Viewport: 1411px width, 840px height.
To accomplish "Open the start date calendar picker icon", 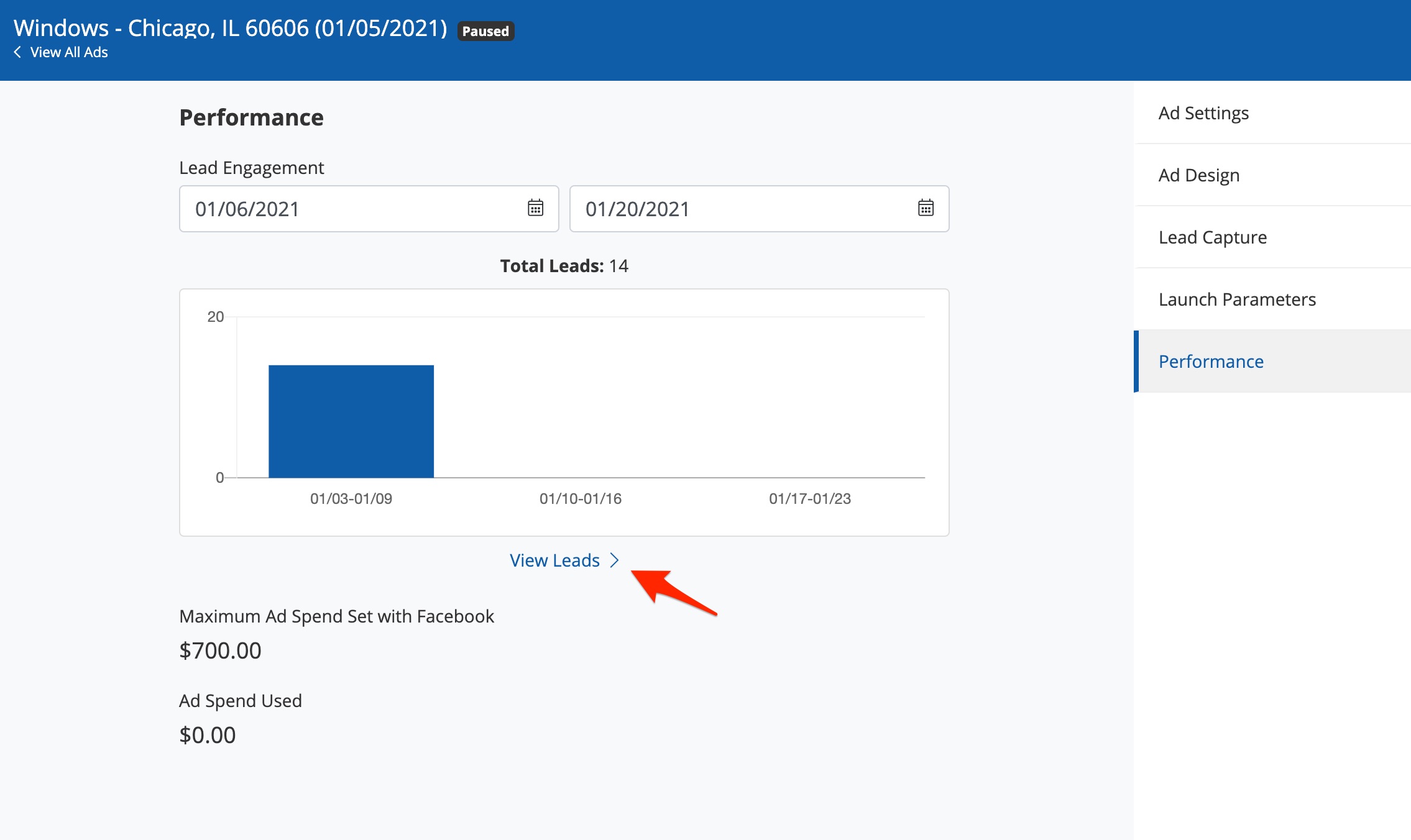I will (x=535, y=208).
